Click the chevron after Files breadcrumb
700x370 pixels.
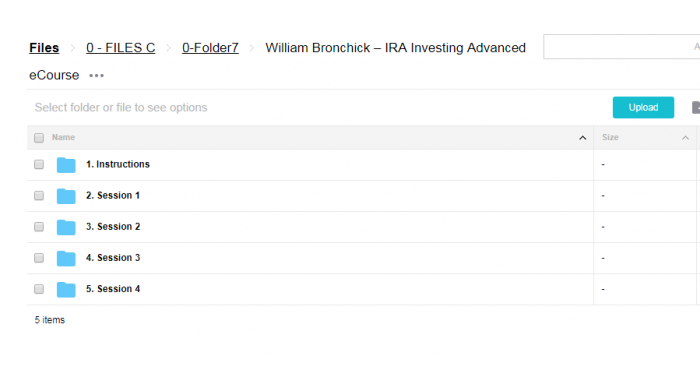pos(72,48)
